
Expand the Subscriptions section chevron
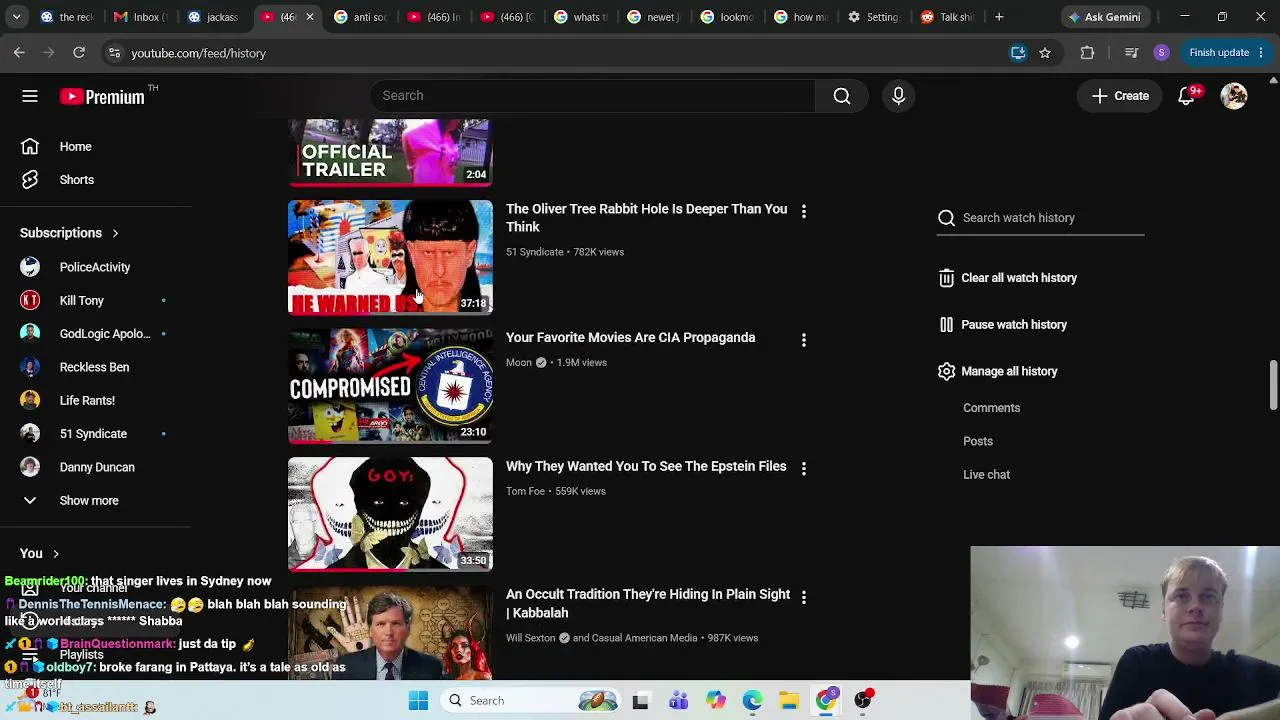[115, 234]
